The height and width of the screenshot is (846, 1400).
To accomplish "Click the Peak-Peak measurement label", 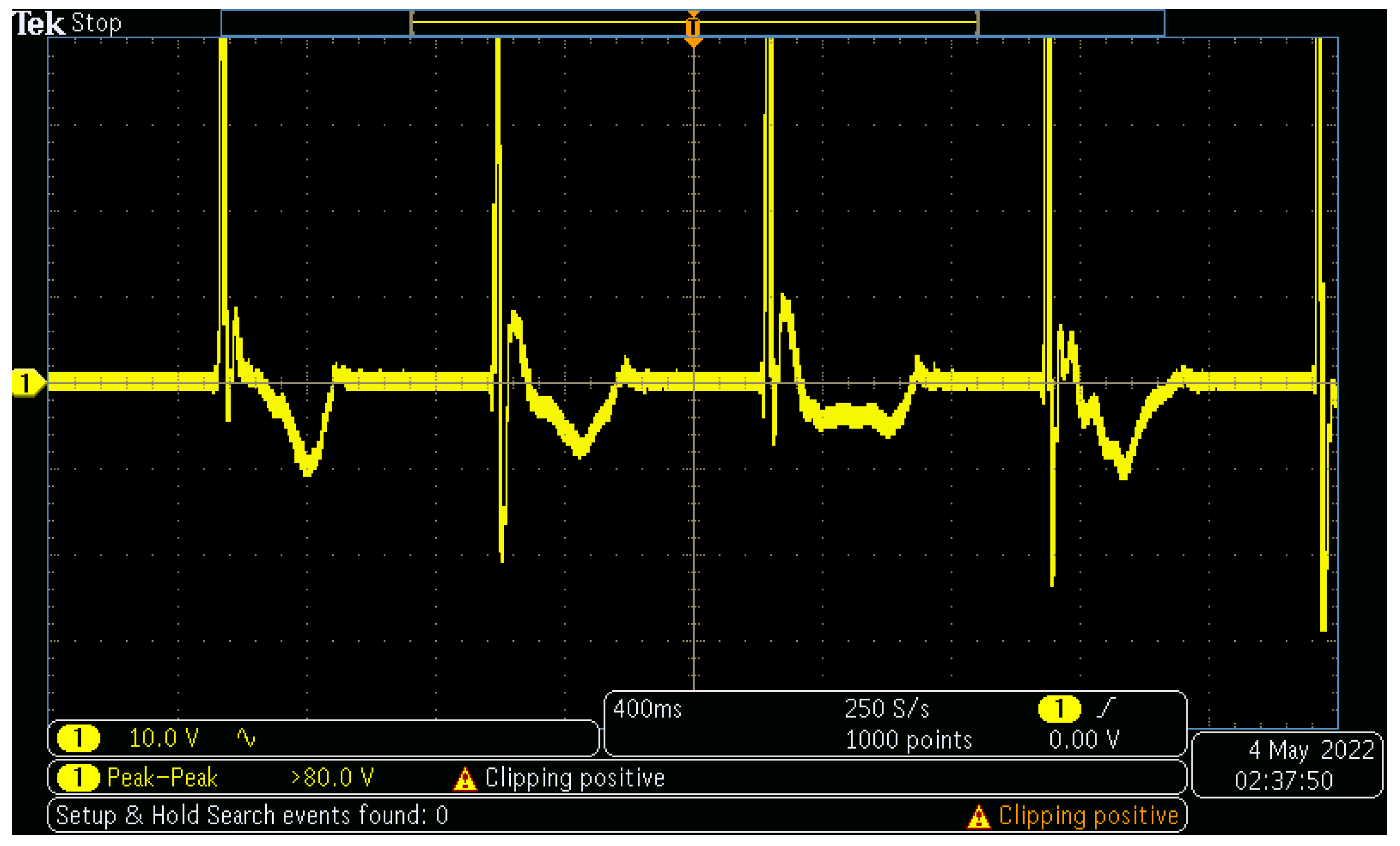I will pyautogui.click(x=162, y=778).
